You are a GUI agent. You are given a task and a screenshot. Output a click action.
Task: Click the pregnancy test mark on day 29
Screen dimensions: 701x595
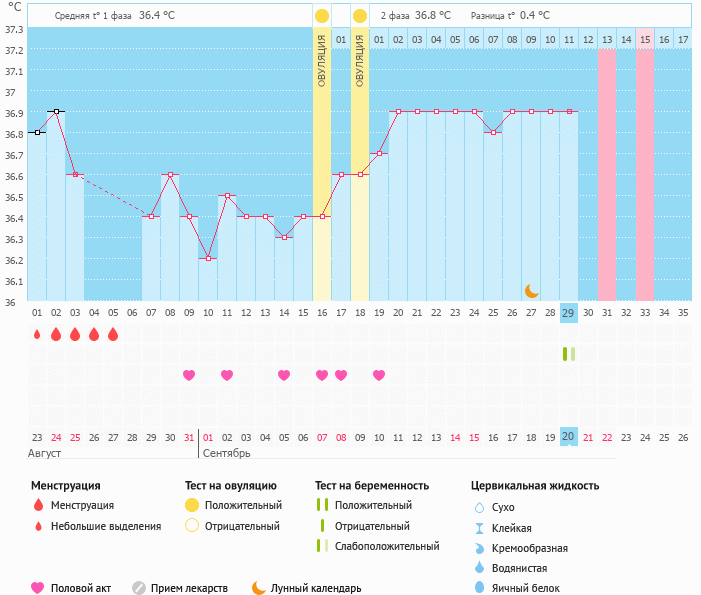[x=568, y=354]
